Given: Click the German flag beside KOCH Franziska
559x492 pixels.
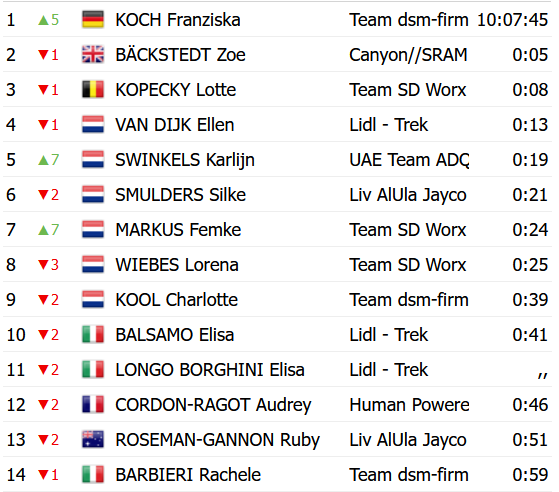Looking at the screenshot, I should click(x=93, y=20).
